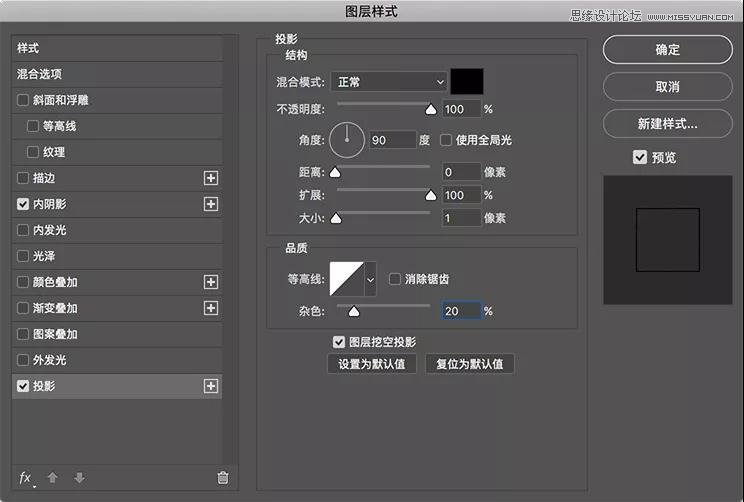This screenshot has width=744, height=502.
Task: Click the 不透明度 slider handle
Action: (x=431, y=110)
